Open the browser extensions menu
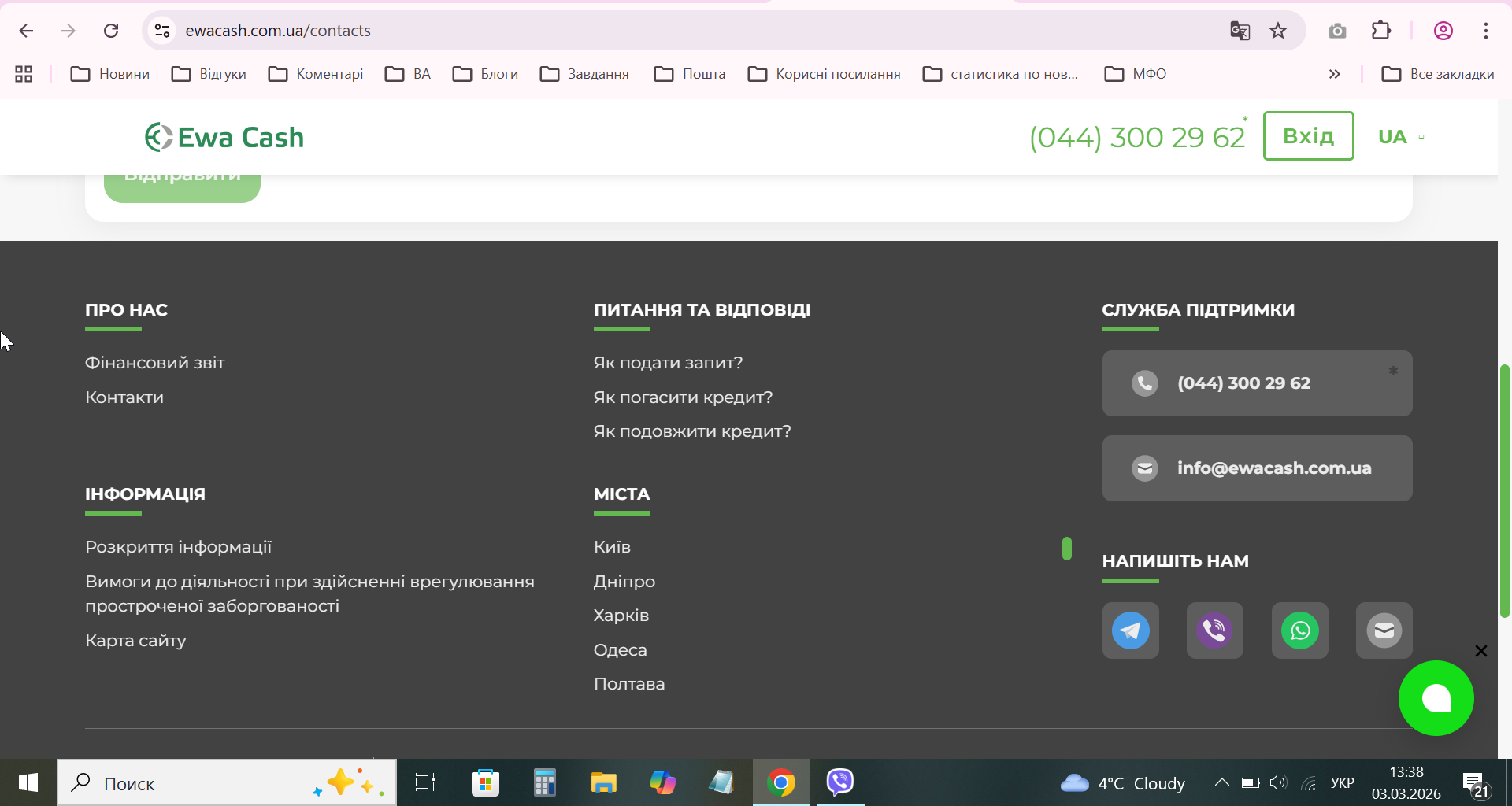 coord(1381,31)
